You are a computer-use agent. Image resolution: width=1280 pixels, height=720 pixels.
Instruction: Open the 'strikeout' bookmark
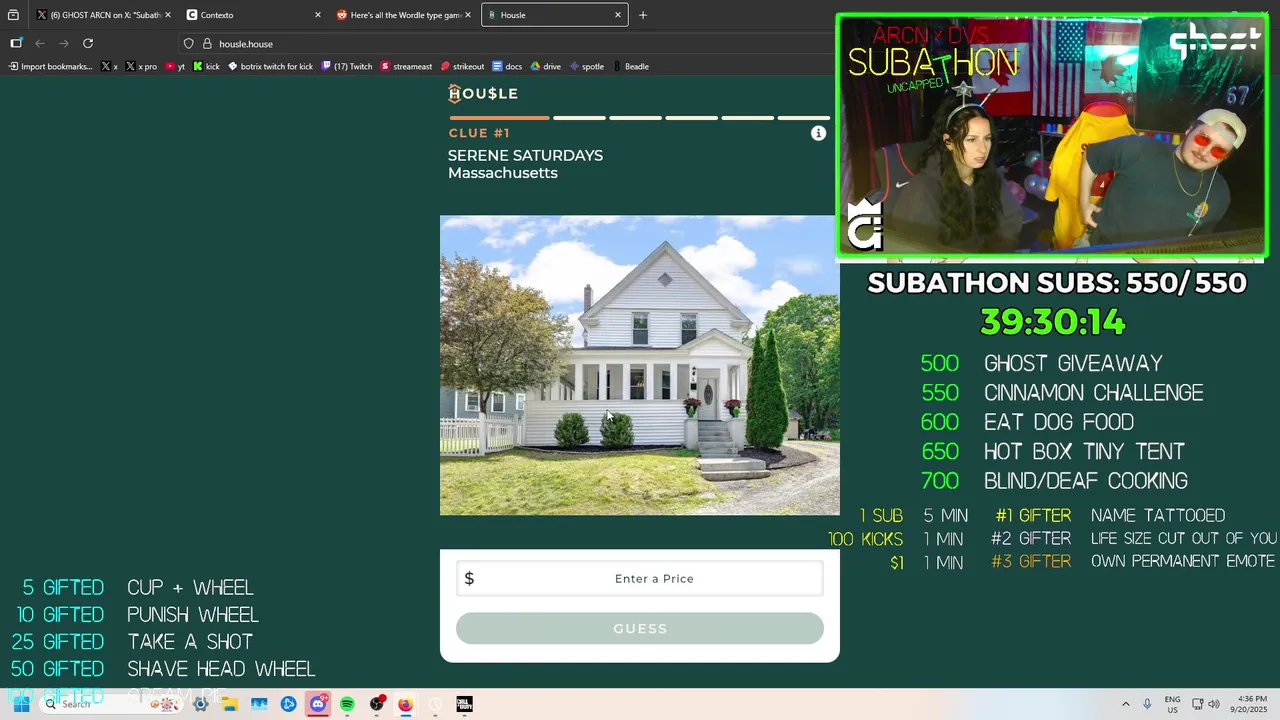462,66
